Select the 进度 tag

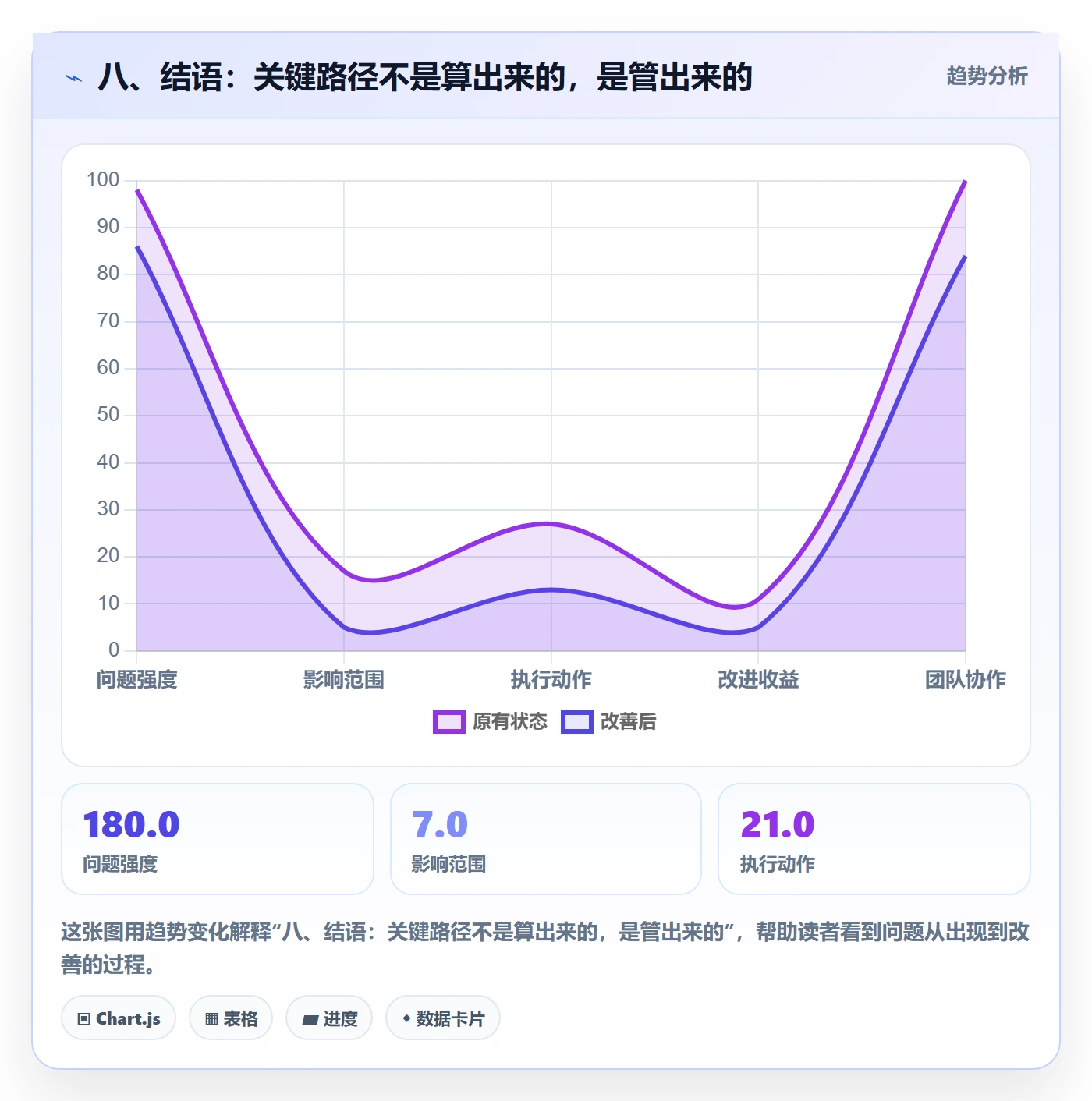click(x=329, y=1018)
